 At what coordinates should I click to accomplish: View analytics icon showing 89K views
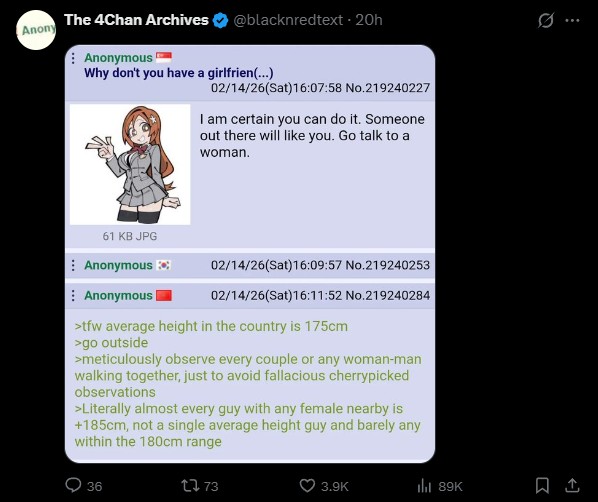click(x=424, y=486)
